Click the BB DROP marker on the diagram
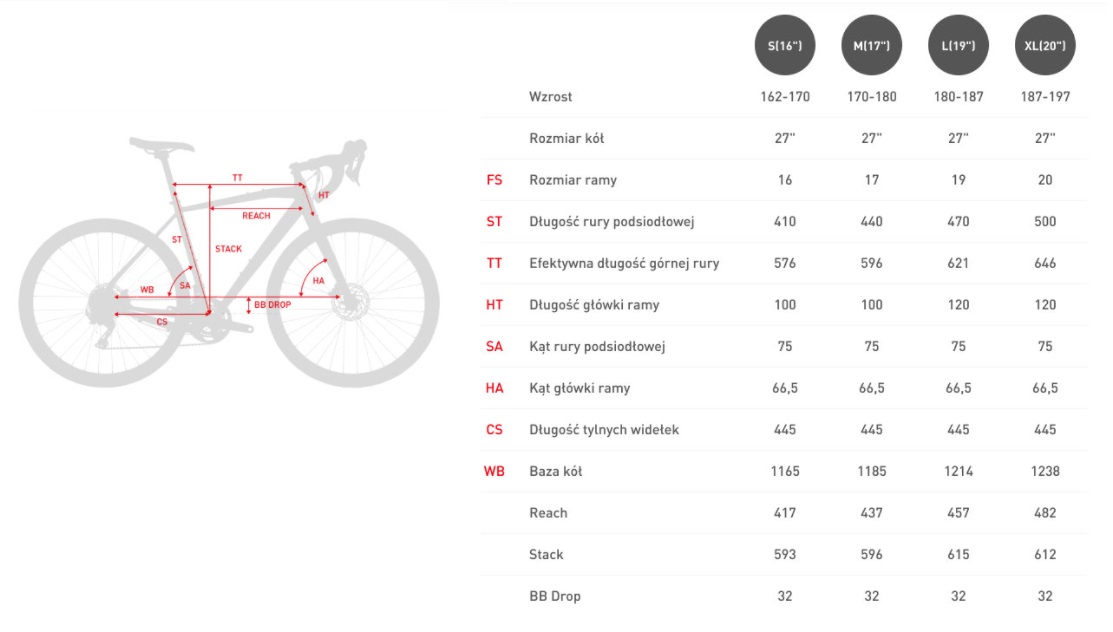This screenshot has width=1113, height=632. click(272, 304)
